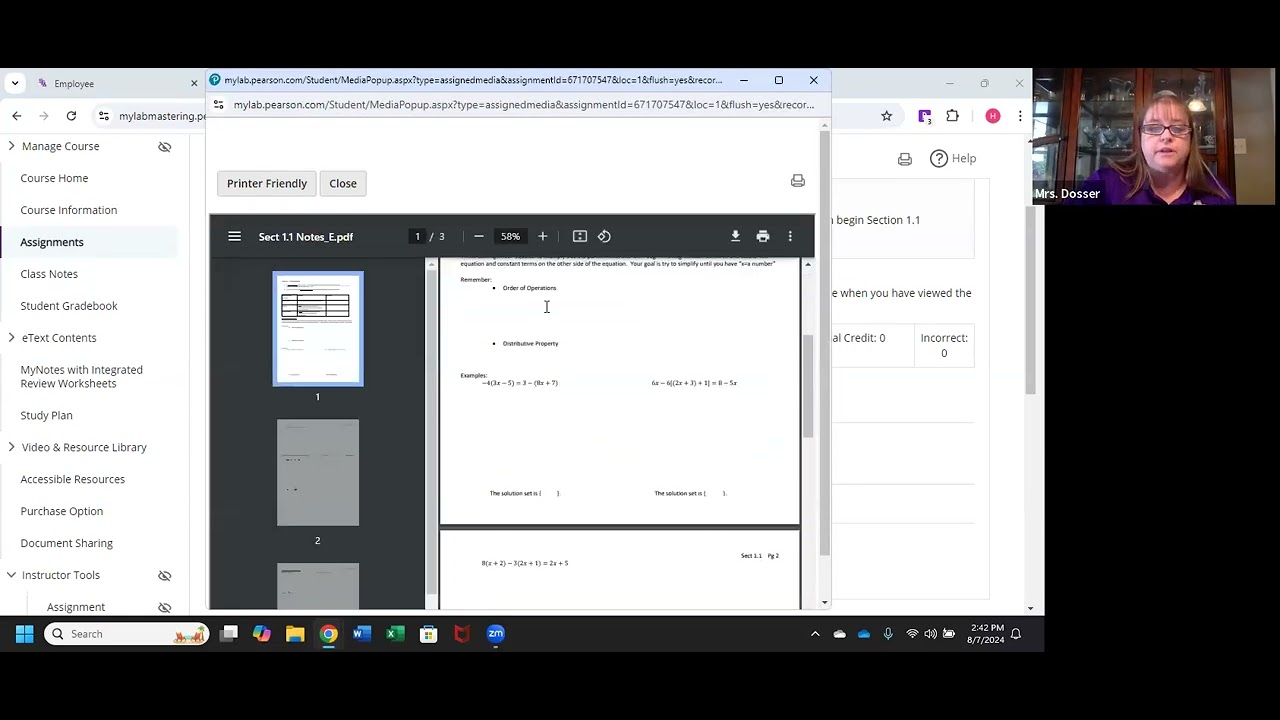Rotate the PDF counterclockwise
This screenshot has height=720, width=1280.
pyautogui.click(x=604, y=237)
